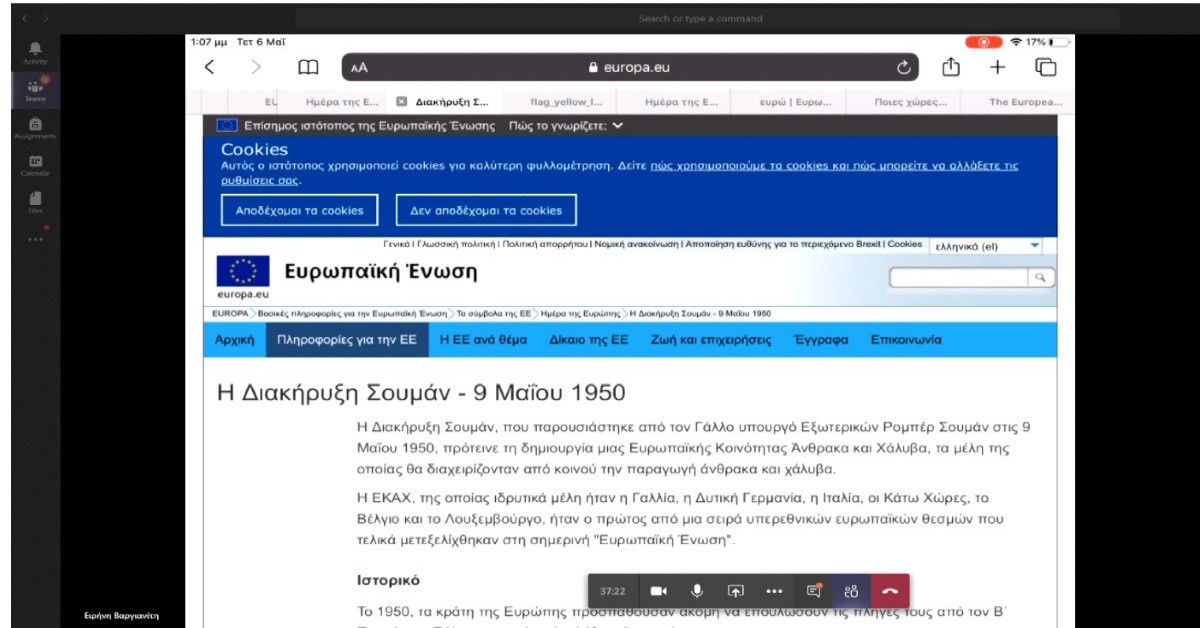This screenshot has width=1200, height=628.
Task: Show meeting participants
Action: pos(851,590)
